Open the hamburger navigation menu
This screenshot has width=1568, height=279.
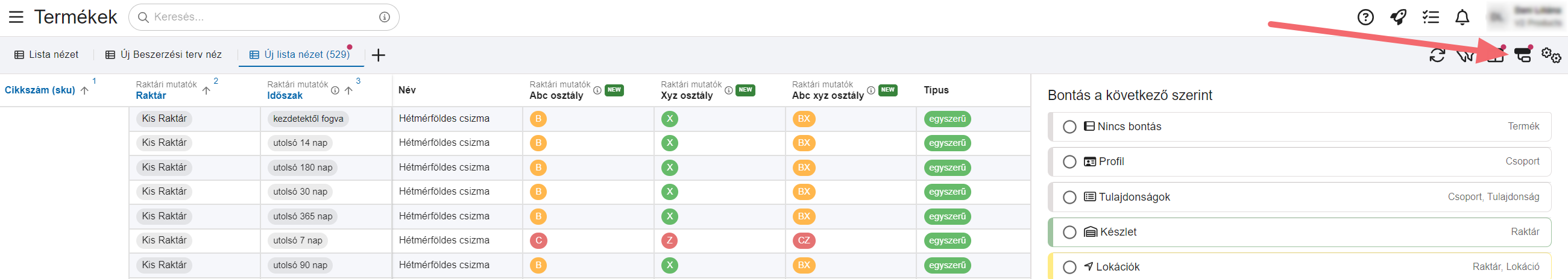point(16,17)
